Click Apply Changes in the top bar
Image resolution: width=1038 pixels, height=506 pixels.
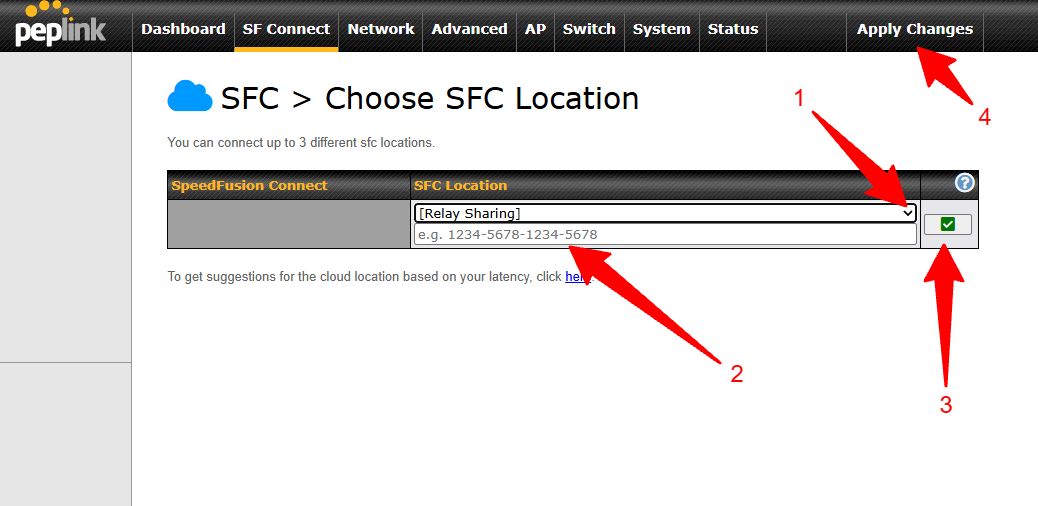click(x=915, y=29)
